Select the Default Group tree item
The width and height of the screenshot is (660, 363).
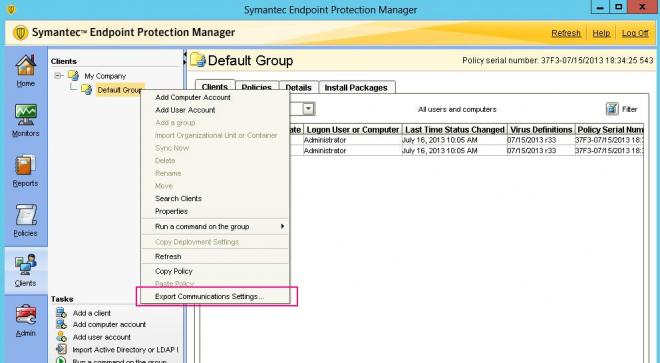(x=120, y=90)
